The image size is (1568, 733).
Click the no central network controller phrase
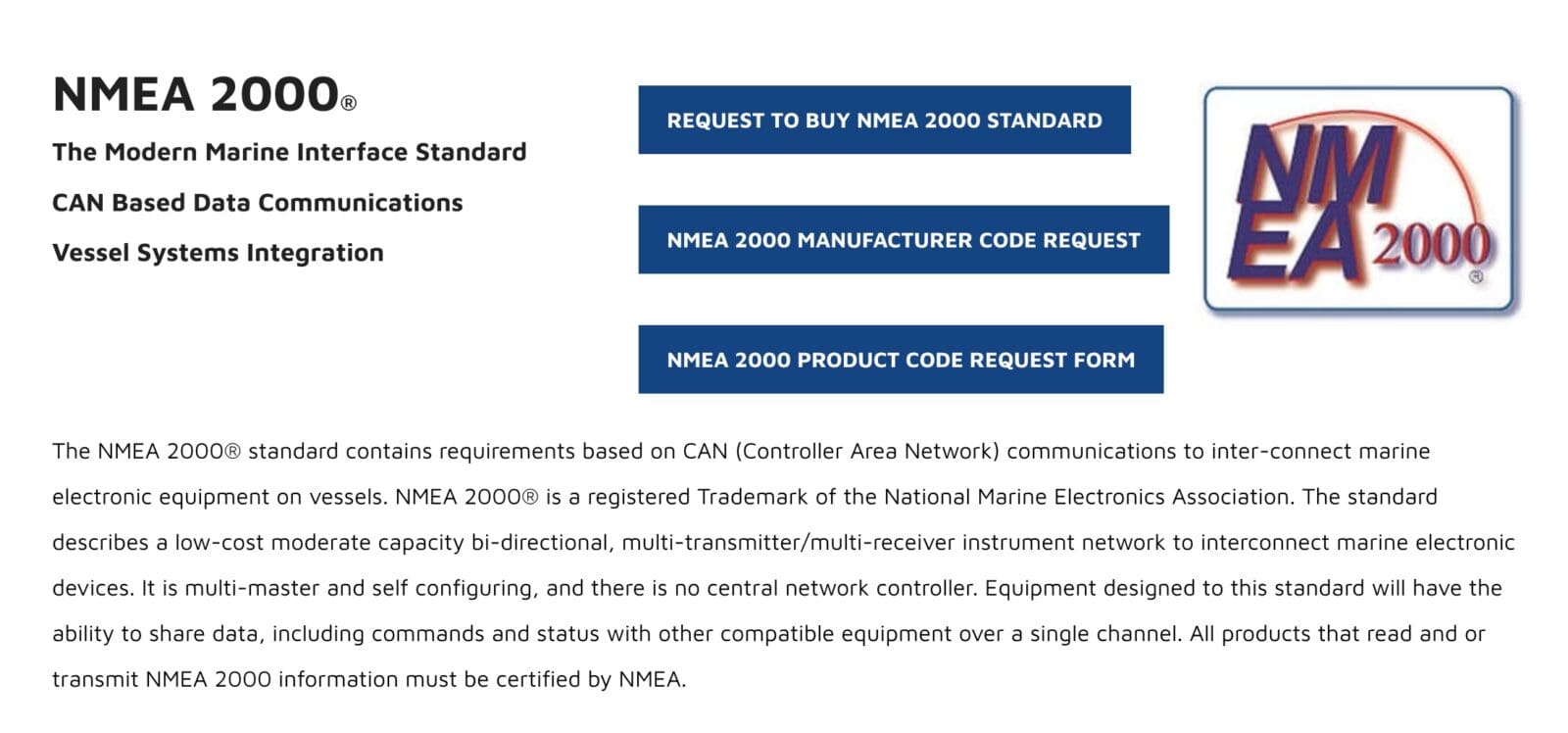(x=826, y=588)
